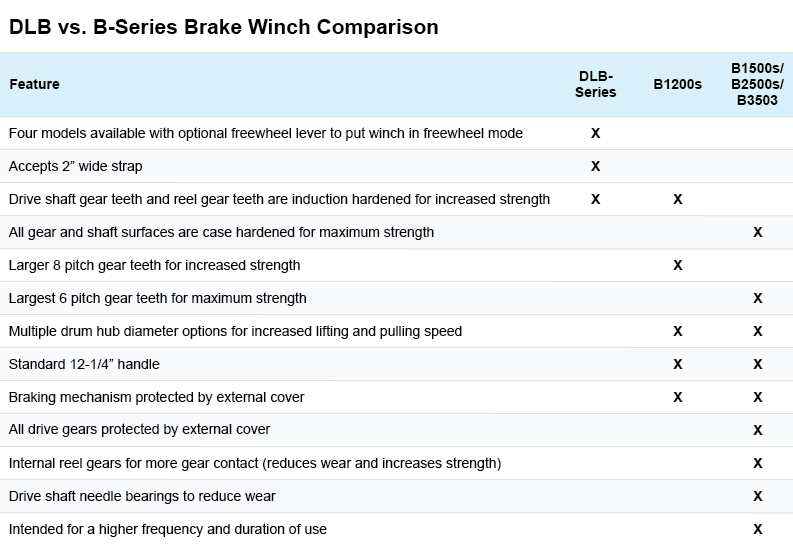Click the B1200s X for braking mechanism cover
The width and height of the screenshot is (793, 544).
[x=678, y=397]
